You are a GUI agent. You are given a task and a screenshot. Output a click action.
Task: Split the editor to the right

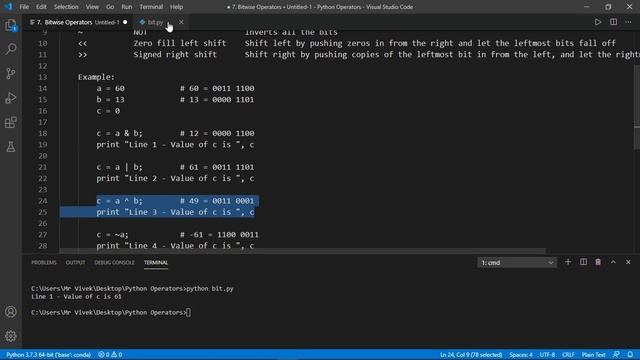613,22
